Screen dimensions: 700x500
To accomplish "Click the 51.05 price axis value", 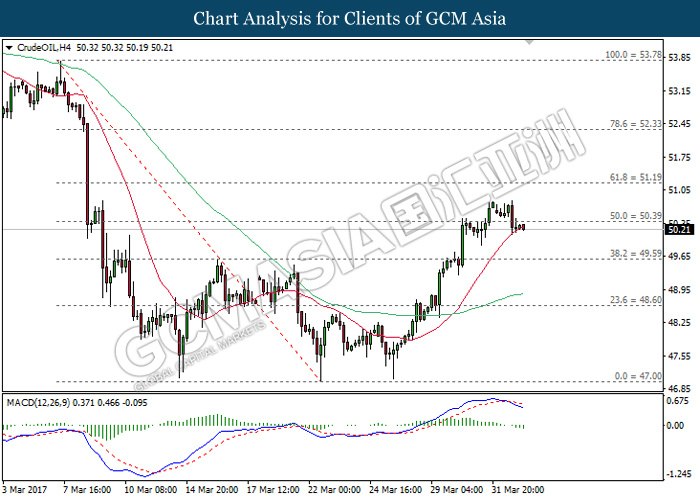I will click(x=679, y=190).
